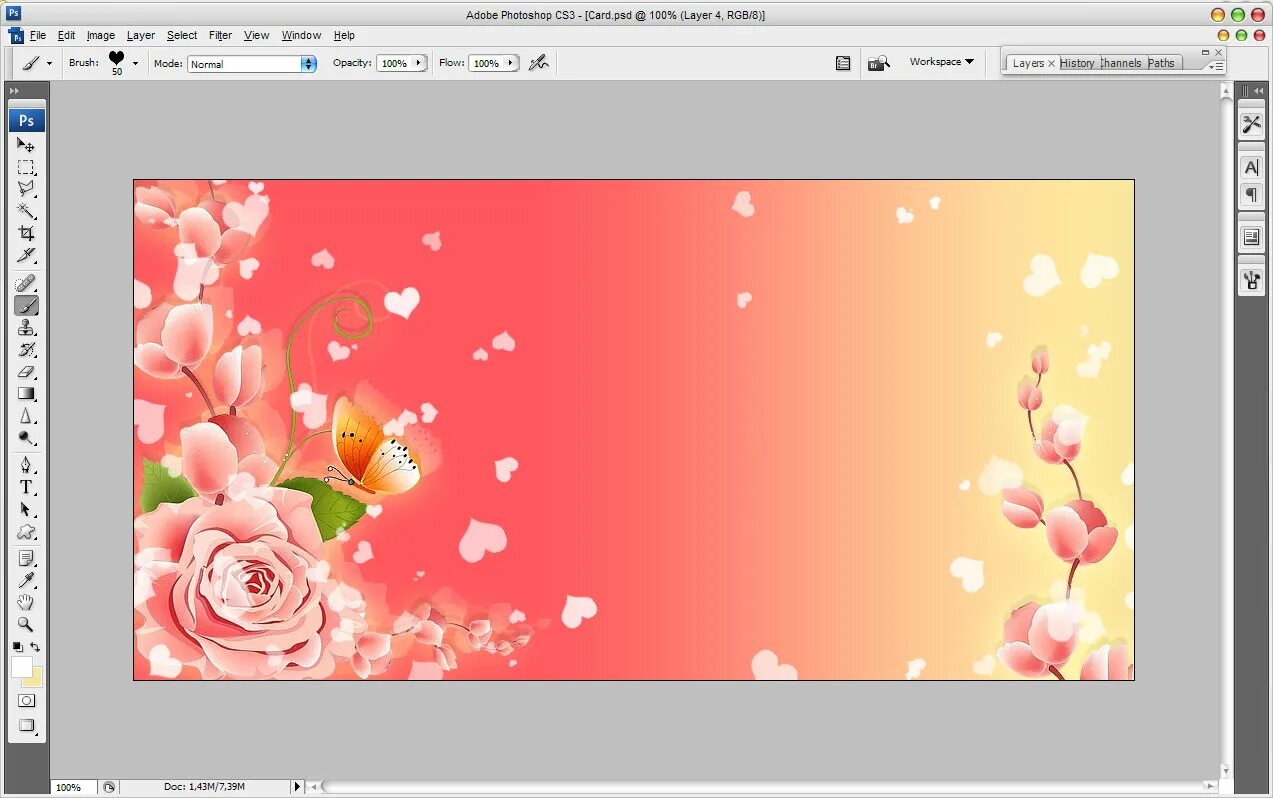
Task: Select the Notes tool
Action: [26, 558]
